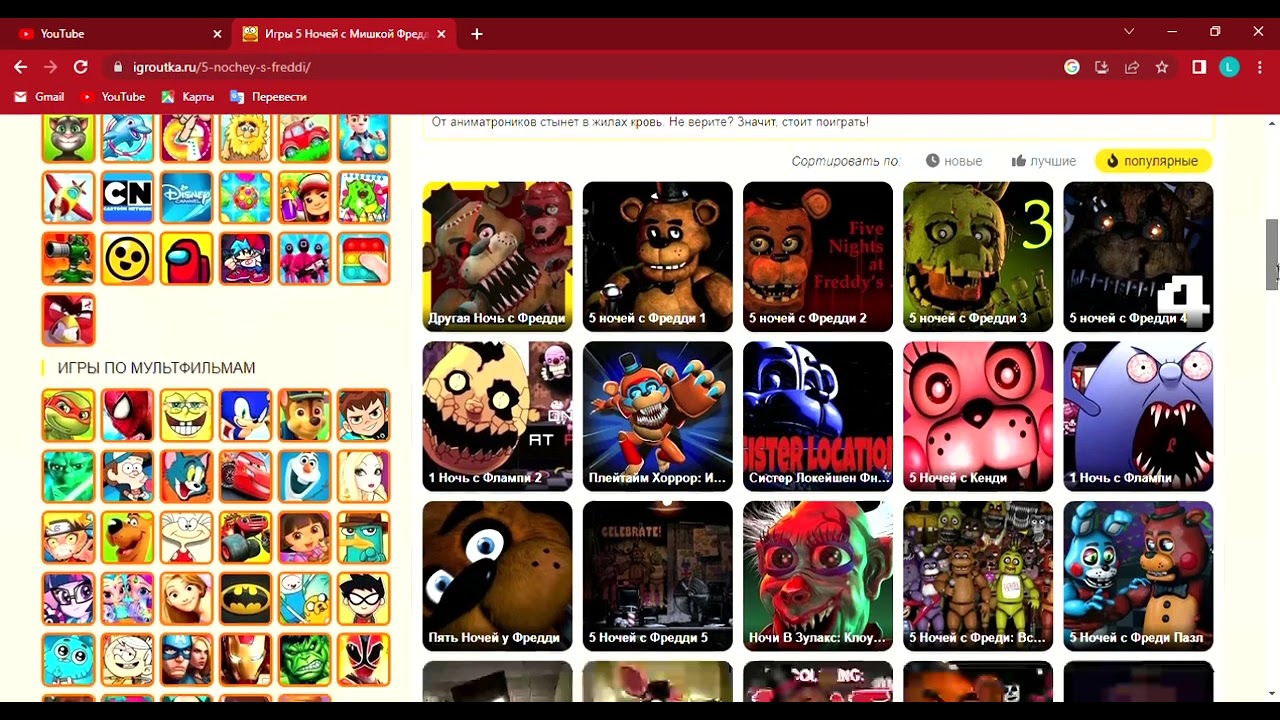Open the YouTube bookmark in bookmarks bar
Viewport: 1280px width, 720px height.
113,97
